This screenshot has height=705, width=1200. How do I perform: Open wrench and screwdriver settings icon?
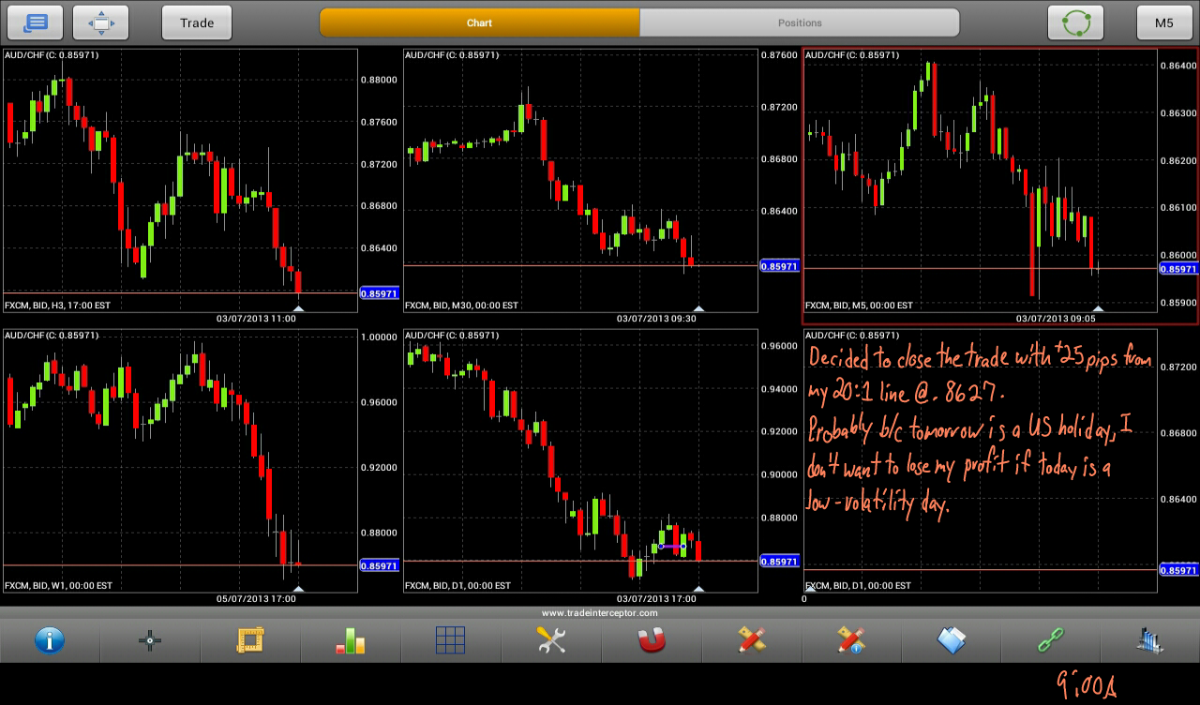click(551, 640)
